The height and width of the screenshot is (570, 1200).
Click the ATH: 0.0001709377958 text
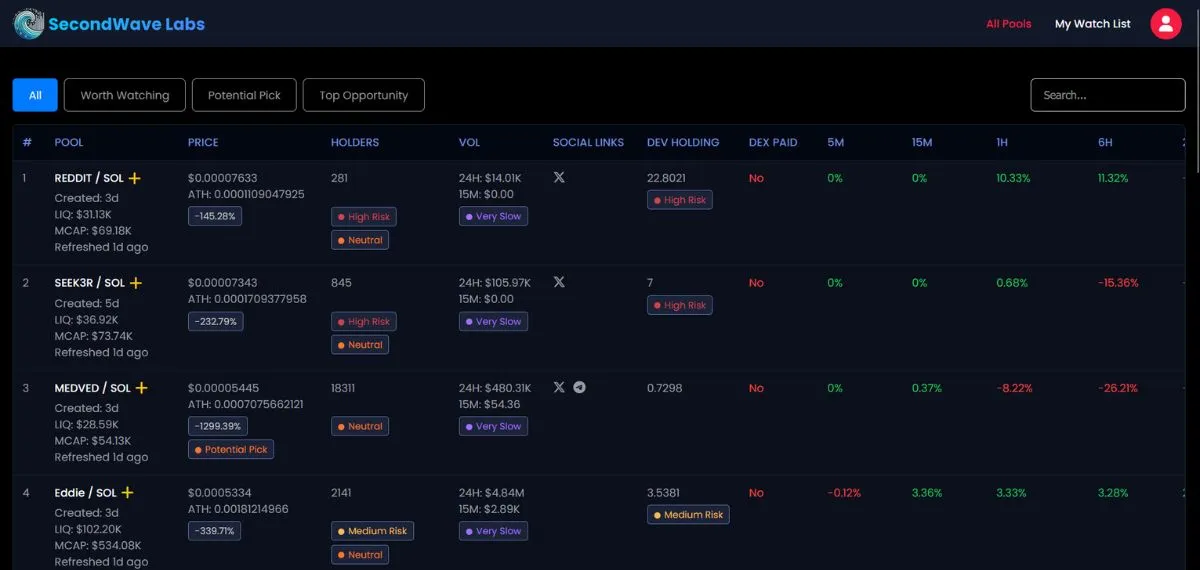pos(247,299)
